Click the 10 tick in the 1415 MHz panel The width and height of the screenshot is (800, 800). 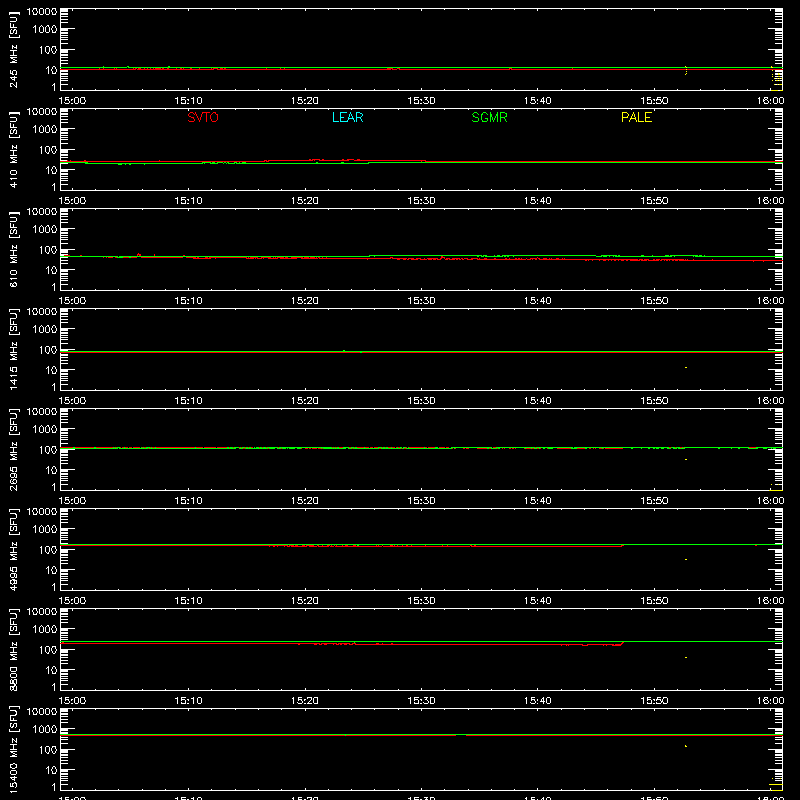click(x=51, y=370)
